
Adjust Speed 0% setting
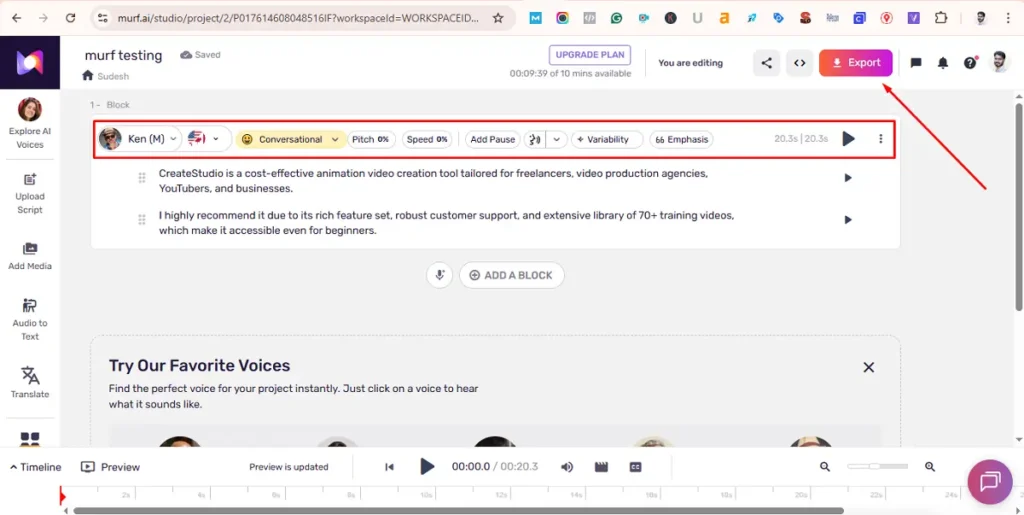click(x=427, y=139)
